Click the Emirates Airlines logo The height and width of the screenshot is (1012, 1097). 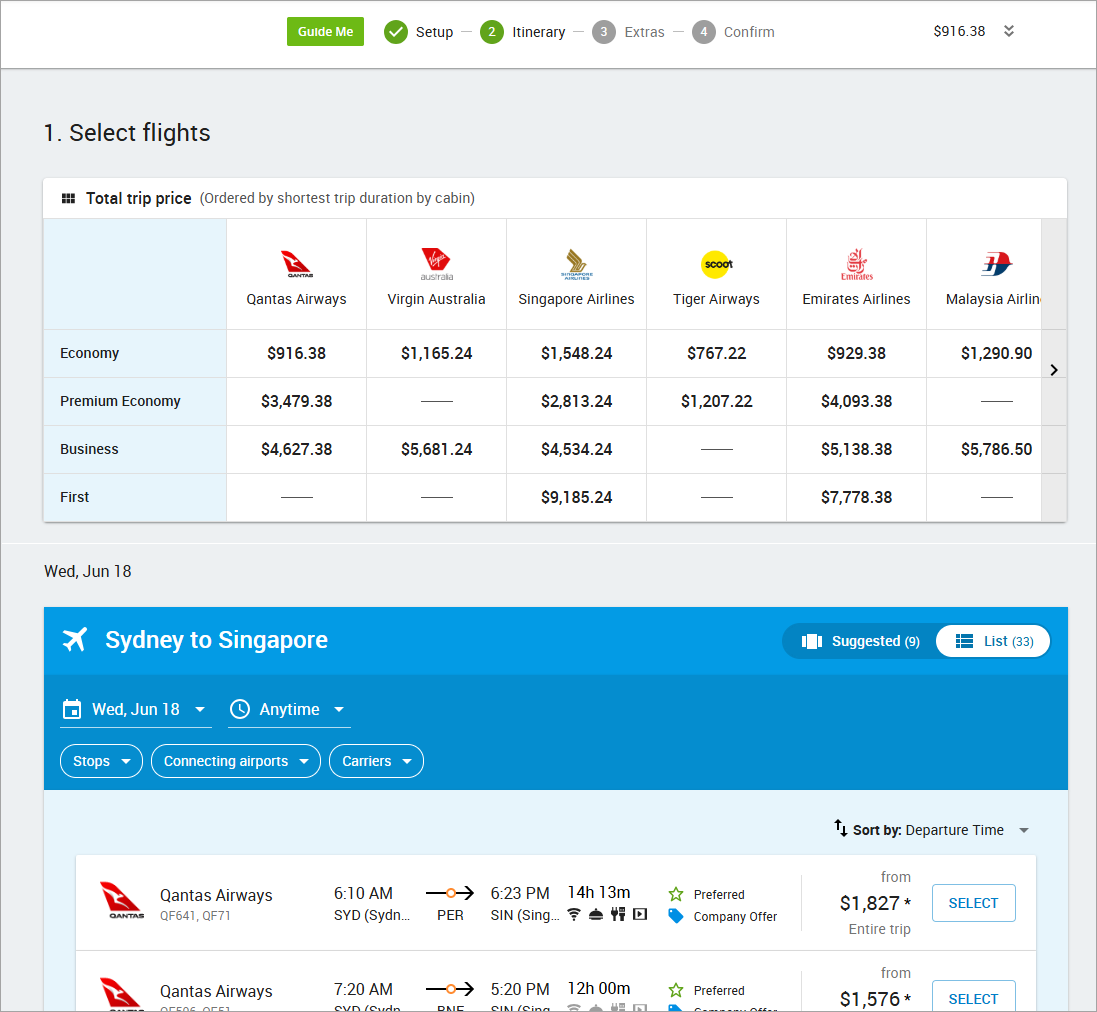(856, 264)
